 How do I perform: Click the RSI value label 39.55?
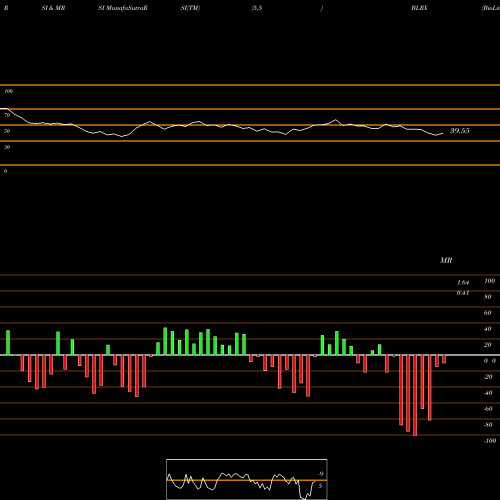pos(460,131)
